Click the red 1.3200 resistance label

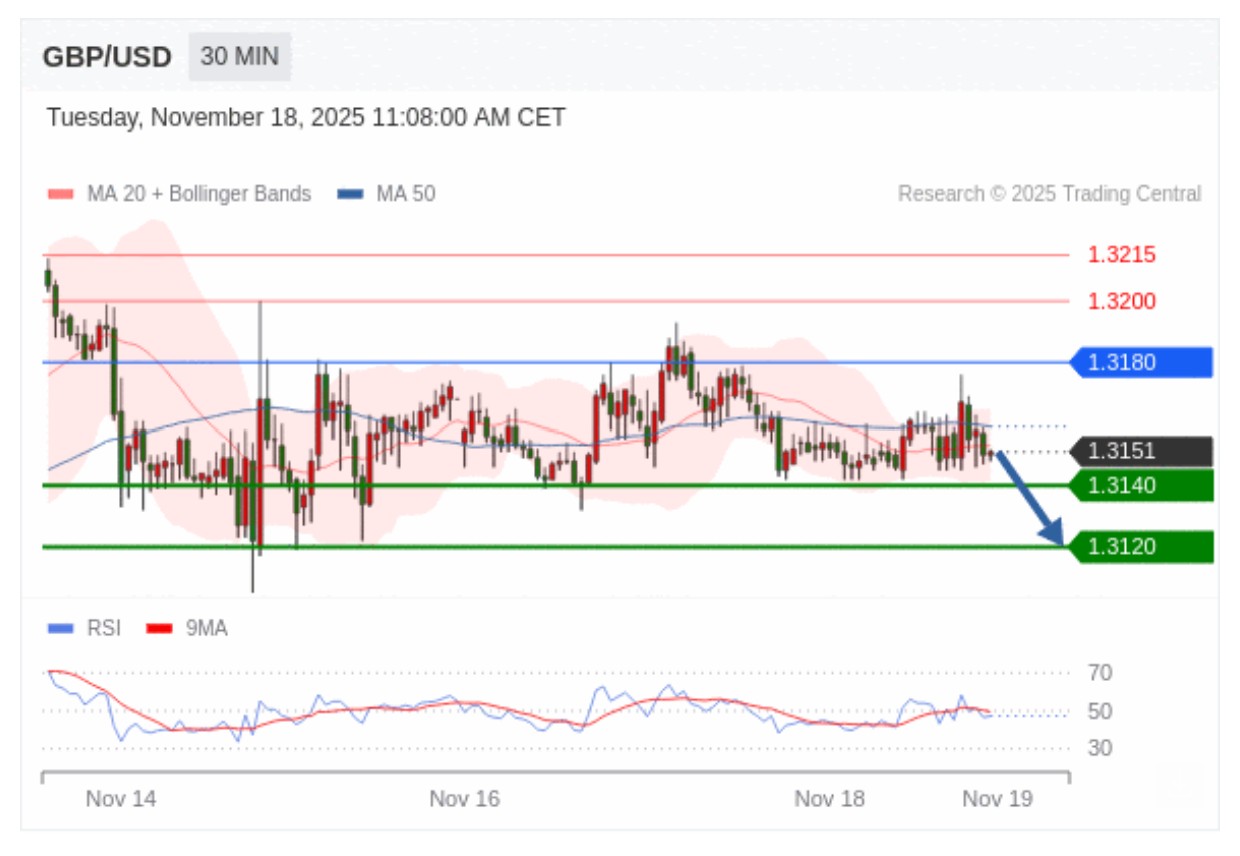click(1121, 301)
